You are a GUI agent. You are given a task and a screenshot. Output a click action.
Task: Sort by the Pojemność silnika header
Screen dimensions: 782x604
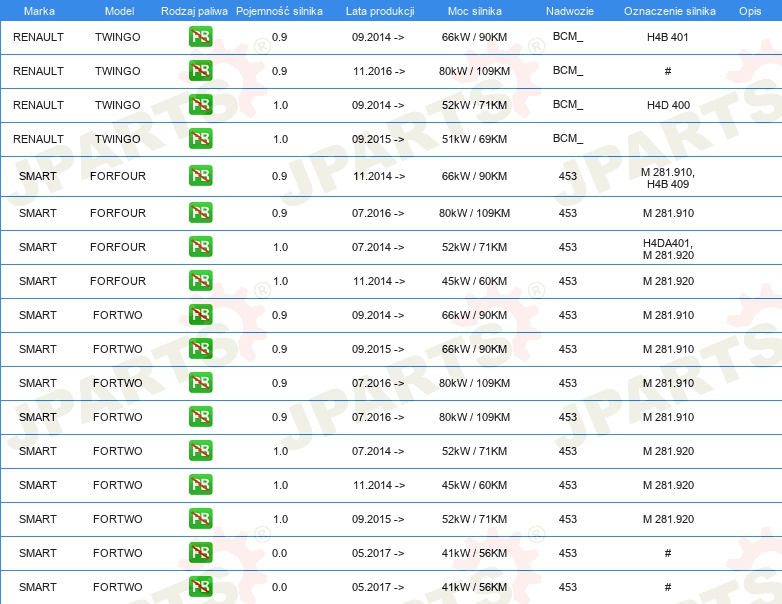[x=279, y=10]
